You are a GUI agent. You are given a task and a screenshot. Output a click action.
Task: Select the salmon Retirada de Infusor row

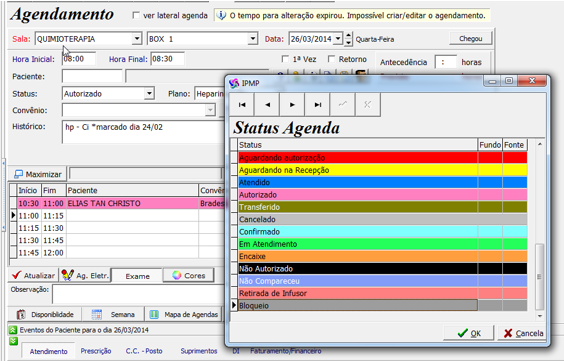click(x=382, y=293)
